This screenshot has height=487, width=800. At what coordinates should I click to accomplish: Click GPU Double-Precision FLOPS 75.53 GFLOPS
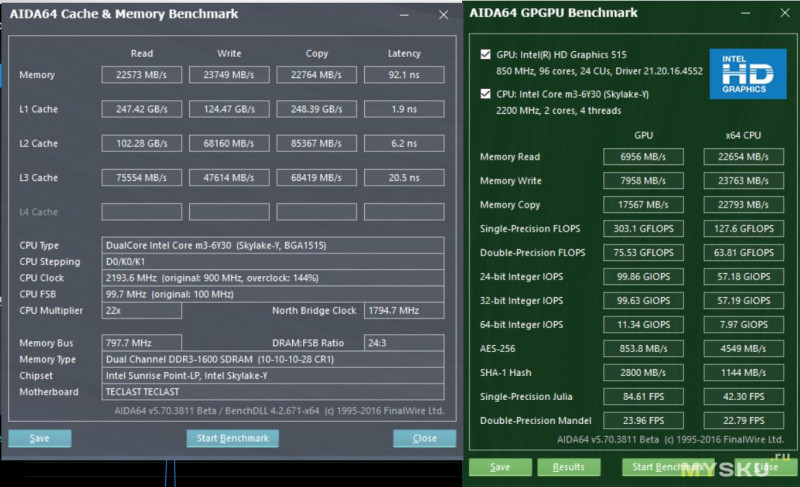click(x=643, y=252)
